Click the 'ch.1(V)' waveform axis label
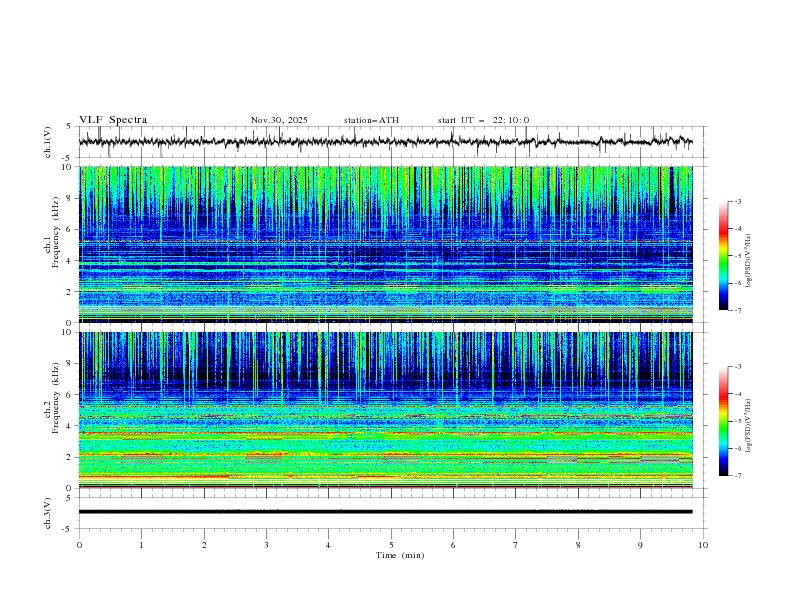 point(48,142)
